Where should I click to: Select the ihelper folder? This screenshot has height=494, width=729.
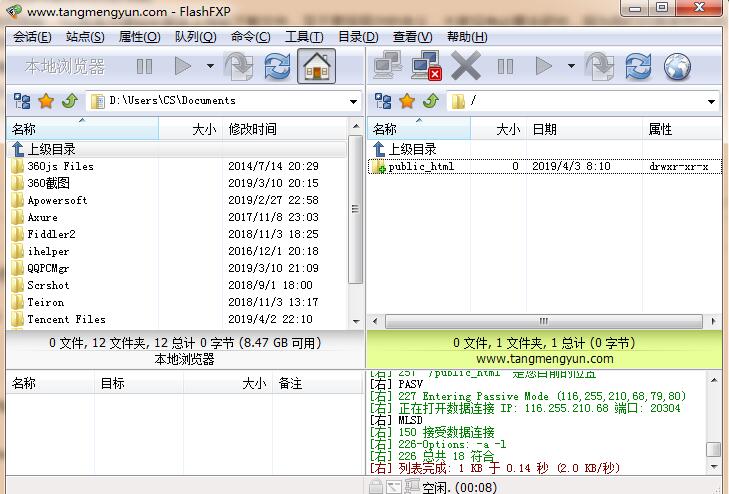click(x=48, y=251)
